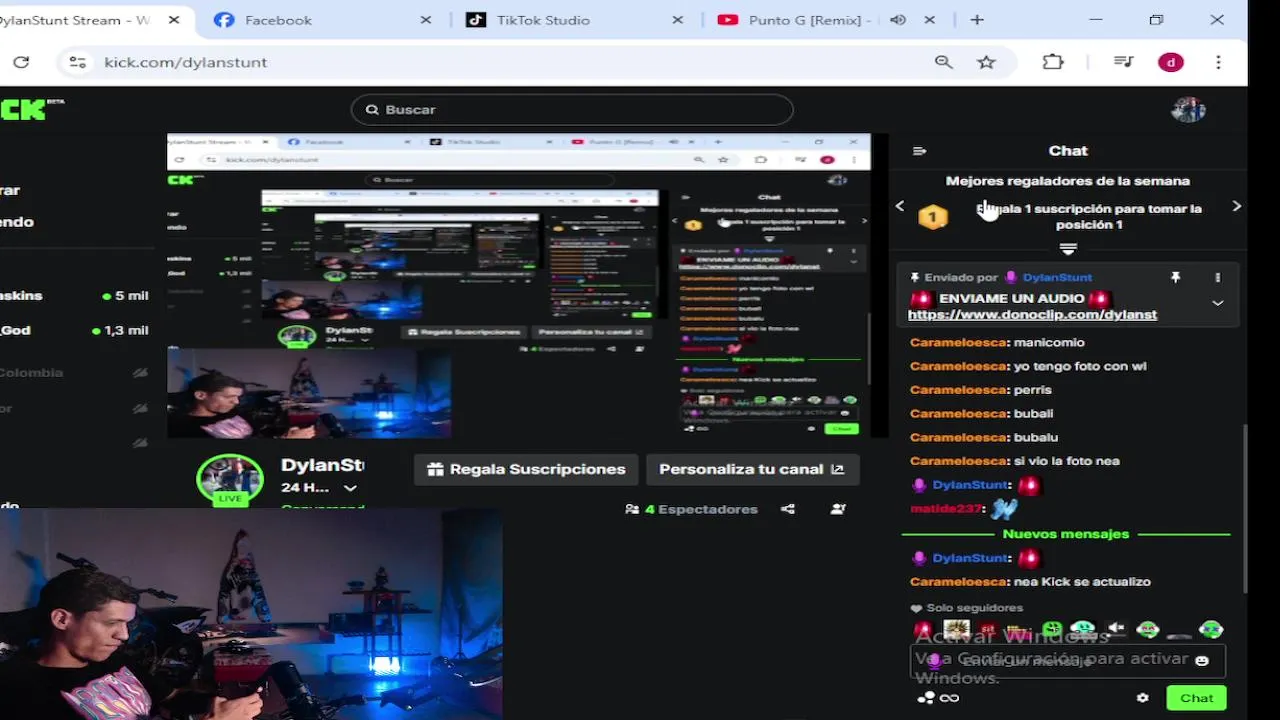Image resolution: width=1280 pixels, height=720 pixels.
Task: Mute the Punto G [Remix] tab audio
Action: (898, 20)
